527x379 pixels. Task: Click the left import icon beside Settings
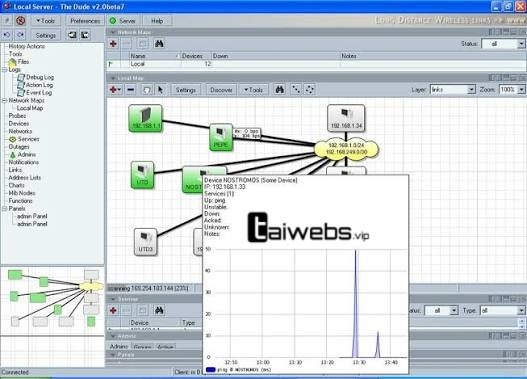[72, 35]
